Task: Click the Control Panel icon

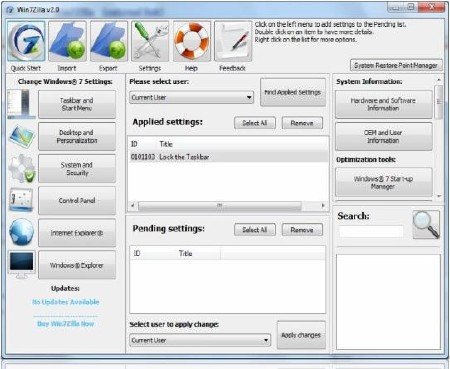Action: point(21,200)
